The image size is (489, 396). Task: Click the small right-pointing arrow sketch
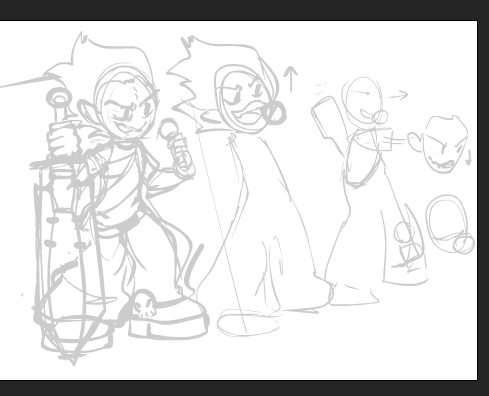(x=399, y=95)
